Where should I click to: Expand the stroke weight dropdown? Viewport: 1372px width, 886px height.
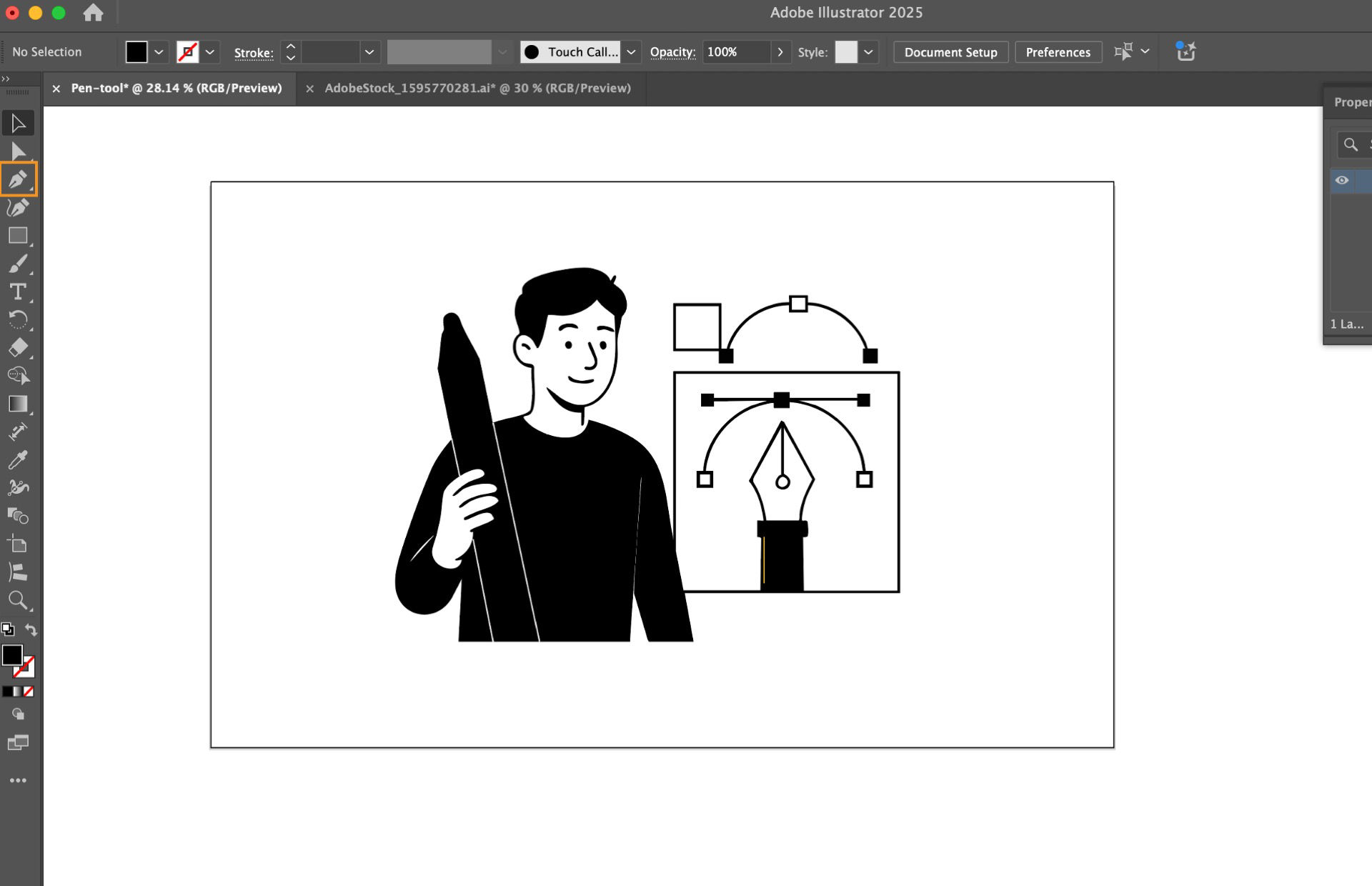pos(369,51)
